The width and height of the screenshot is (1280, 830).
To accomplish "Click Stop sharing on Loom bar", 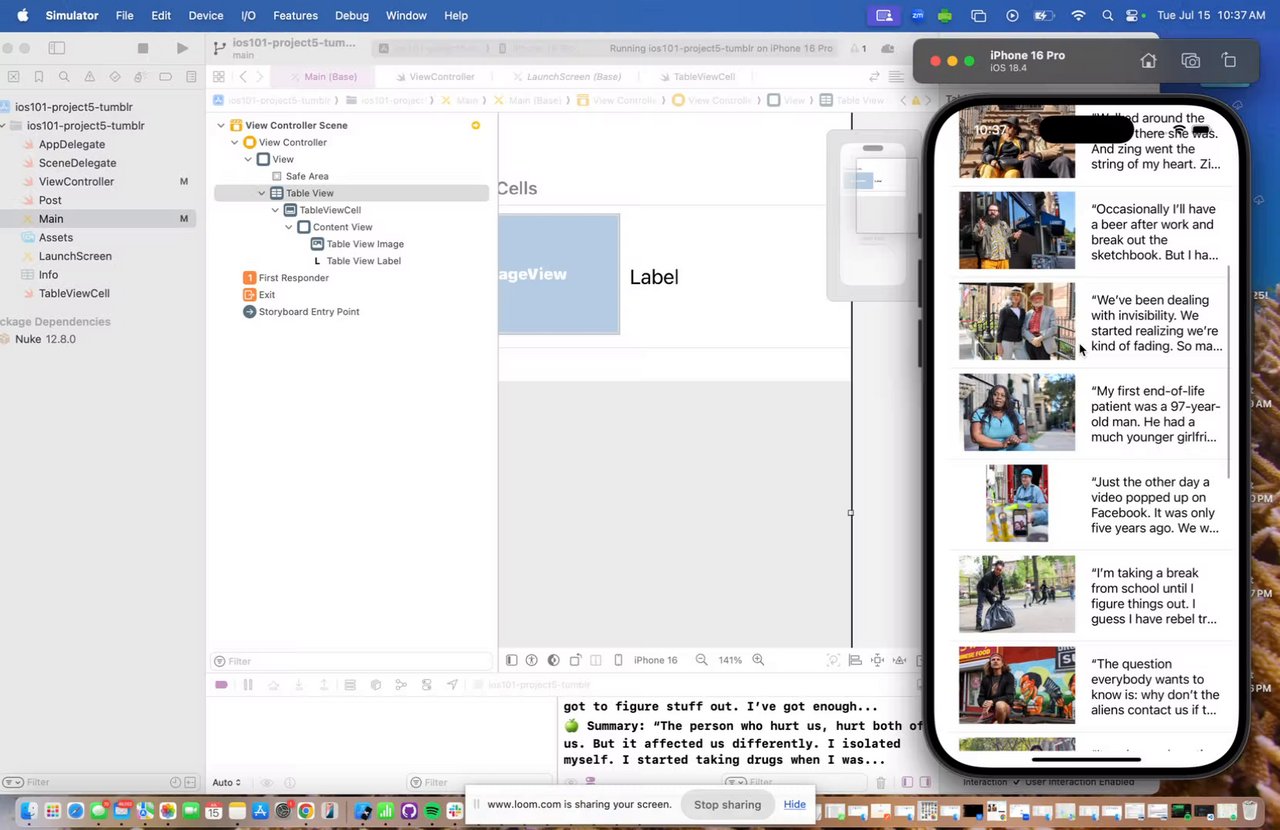I will [727, 805].
